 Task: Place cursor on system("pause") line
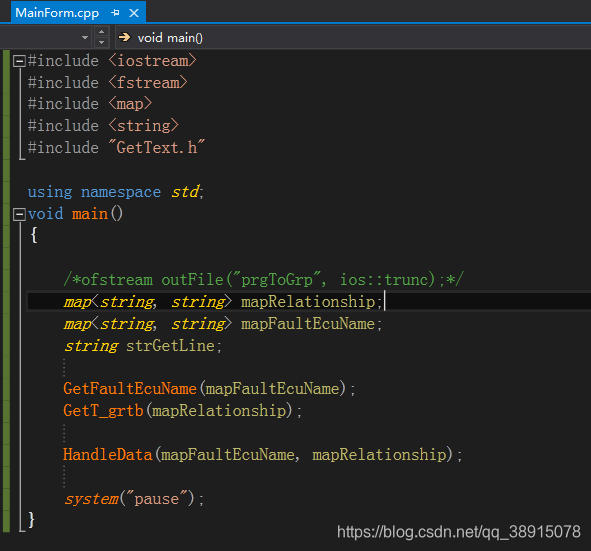click(134, 499)
